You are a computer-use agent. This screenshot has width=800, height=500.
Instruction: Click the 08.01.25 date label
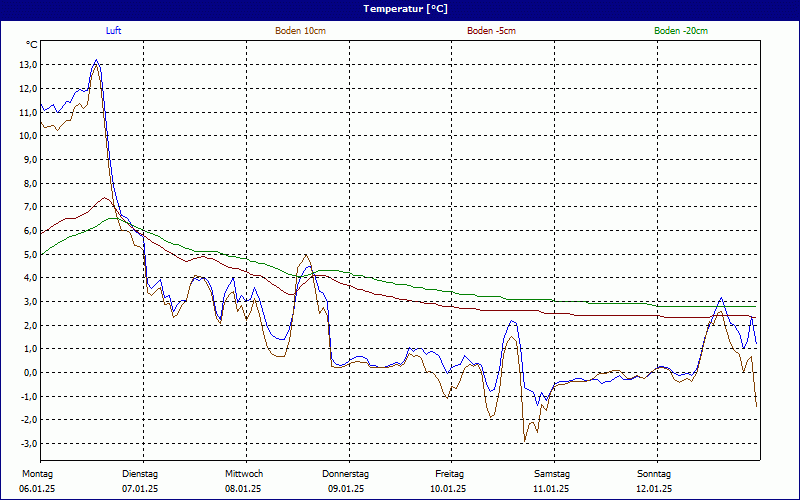coord(243,489)
